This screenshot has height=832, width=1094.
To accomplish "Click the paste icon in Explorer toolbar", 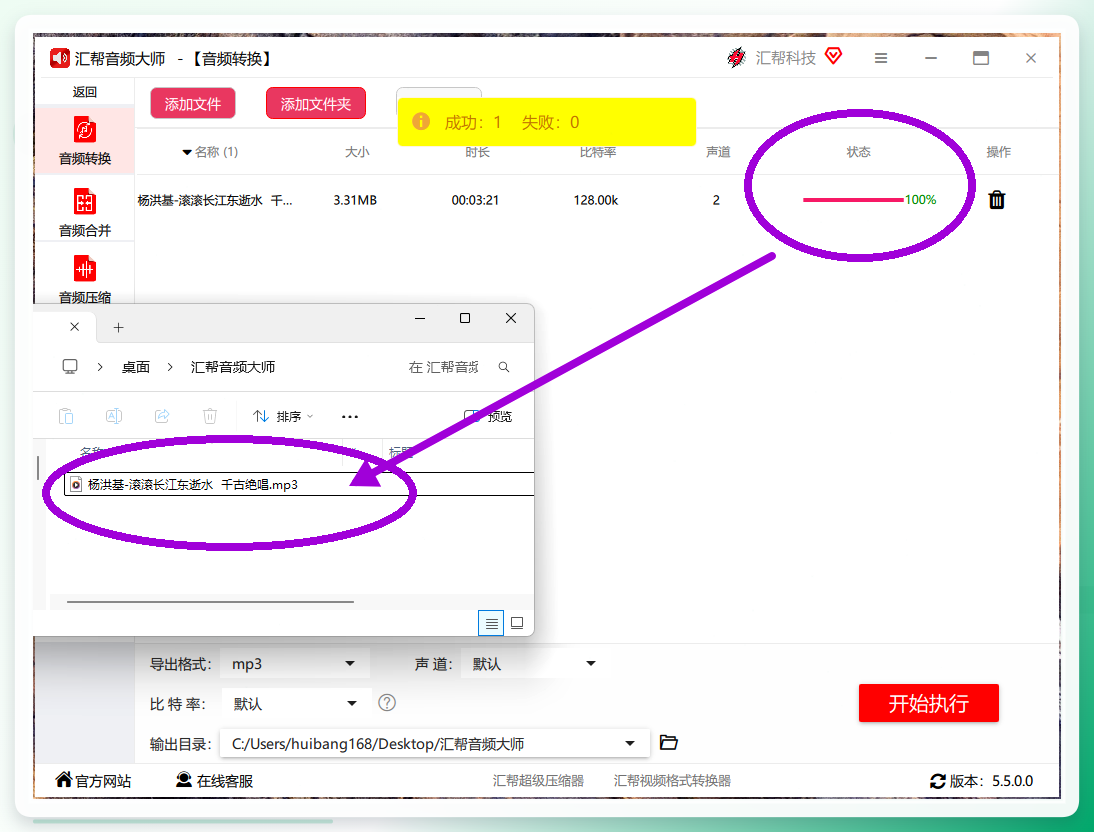I will coord(66,416).
